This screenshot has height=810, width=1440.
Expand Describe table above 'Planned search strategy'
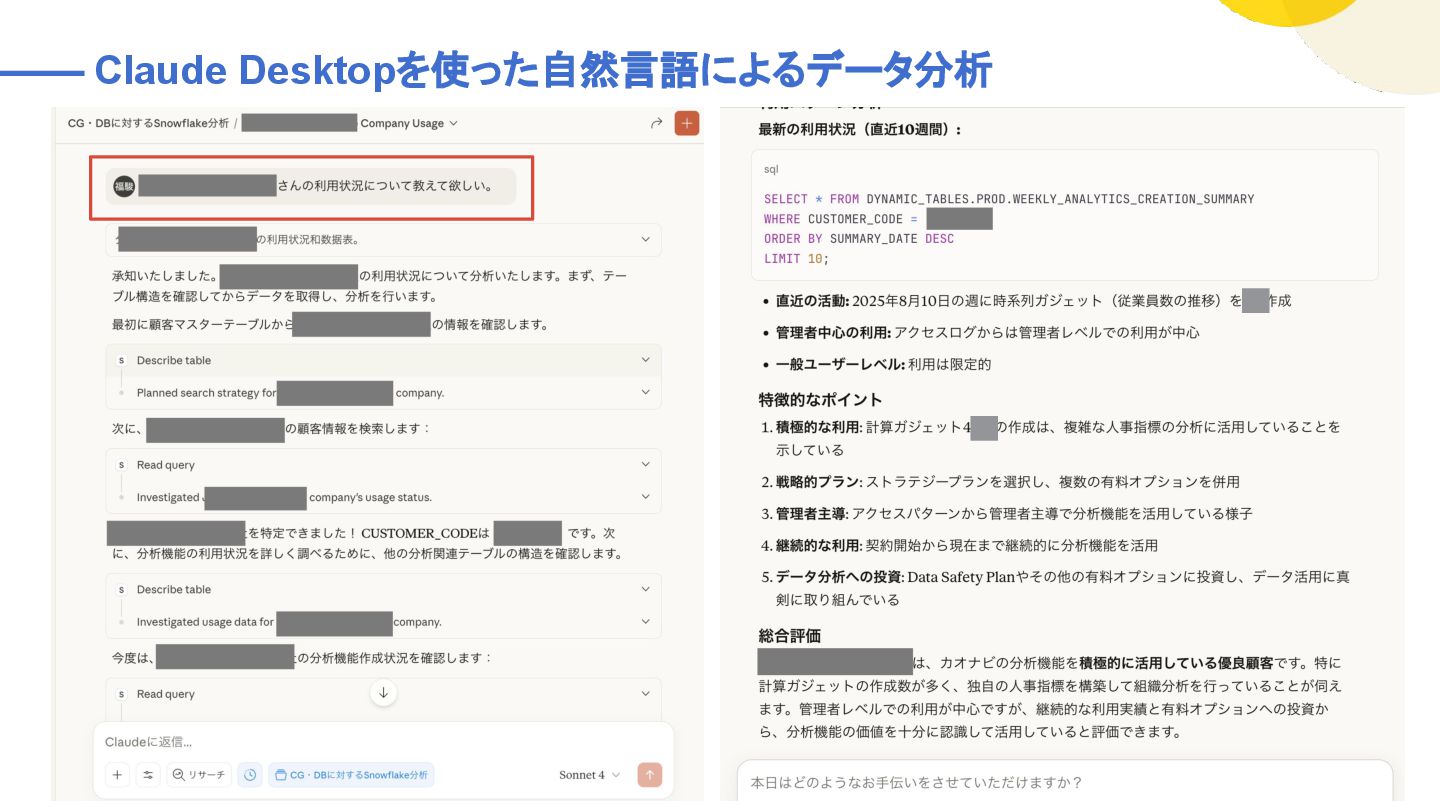383,360
